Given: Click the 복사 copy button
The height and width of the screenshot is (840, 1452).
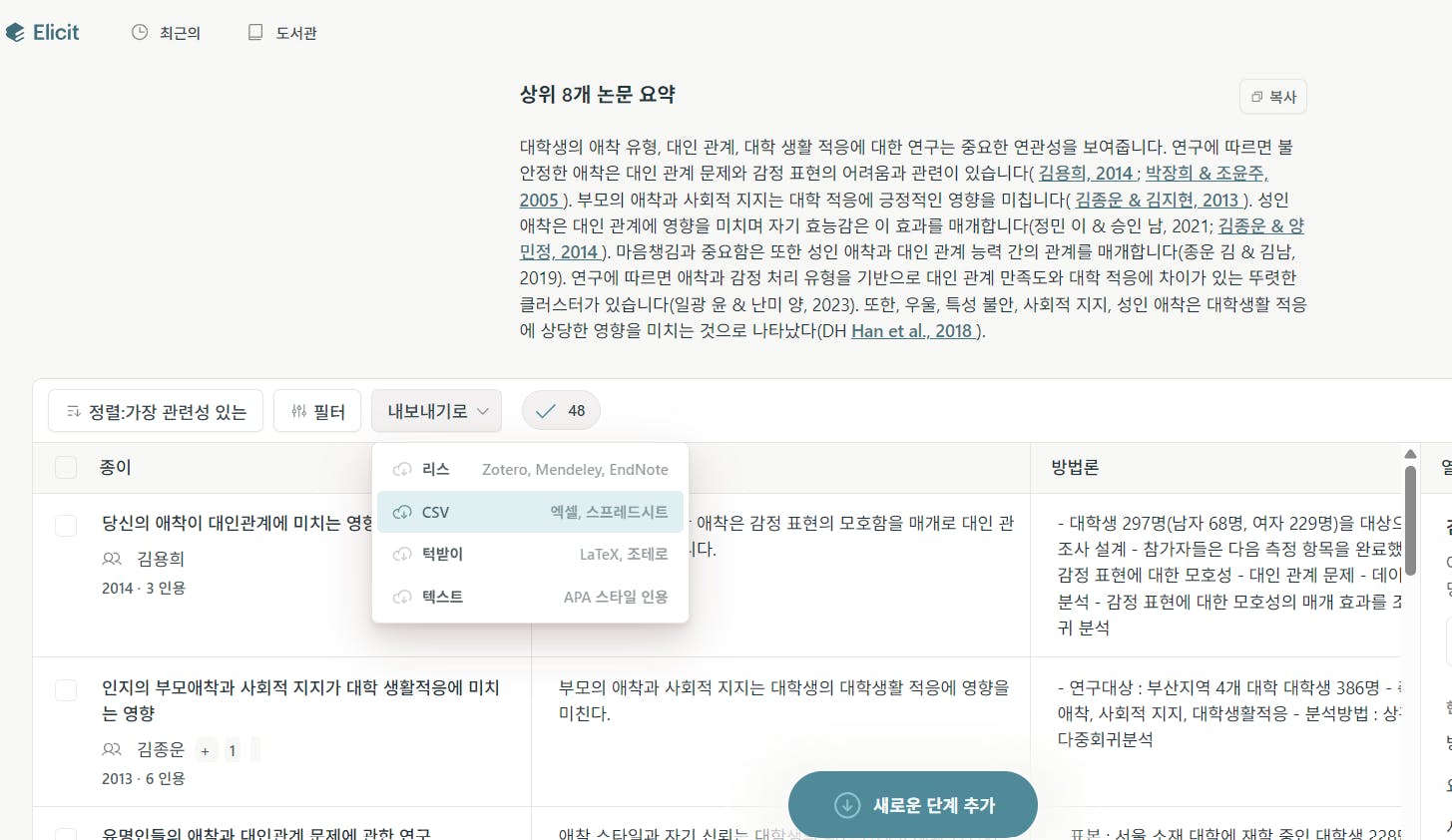Looking at the screenshot, I should (1272, 97).
